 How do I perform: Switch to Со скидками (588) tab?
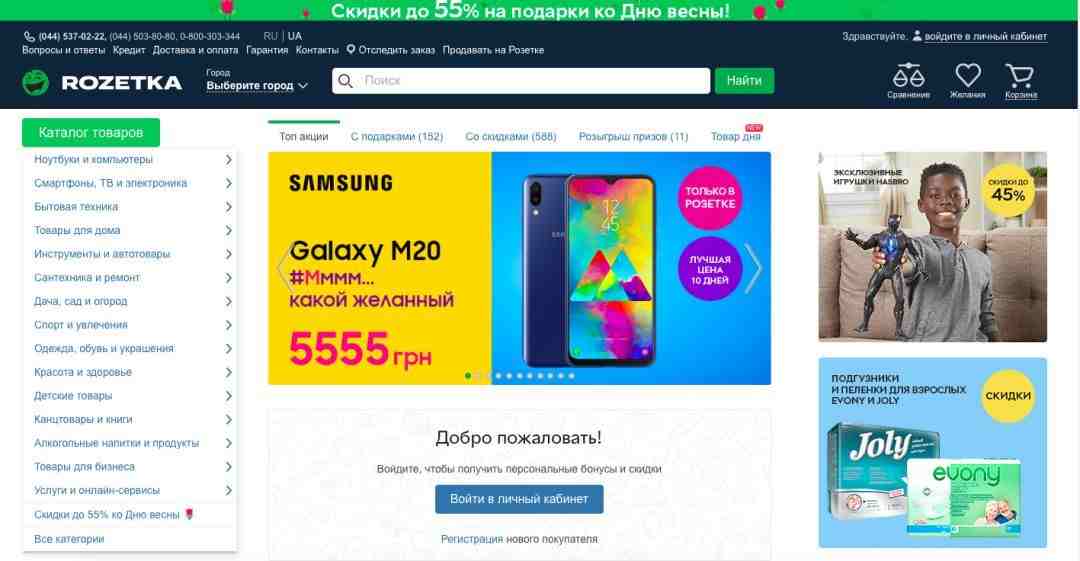tap(510, 136)
